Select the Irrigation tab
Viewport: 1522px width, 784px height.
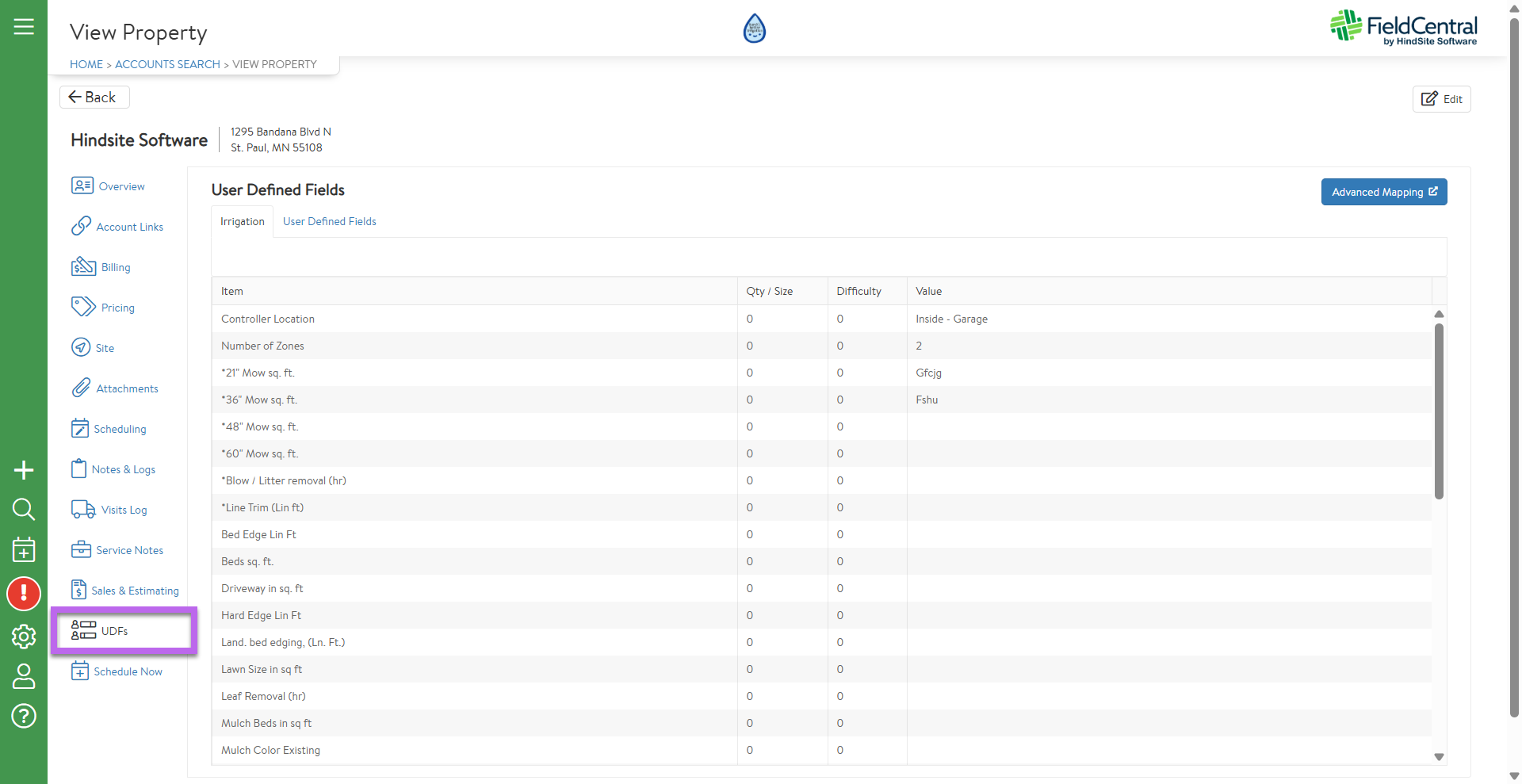coord(243,222)
